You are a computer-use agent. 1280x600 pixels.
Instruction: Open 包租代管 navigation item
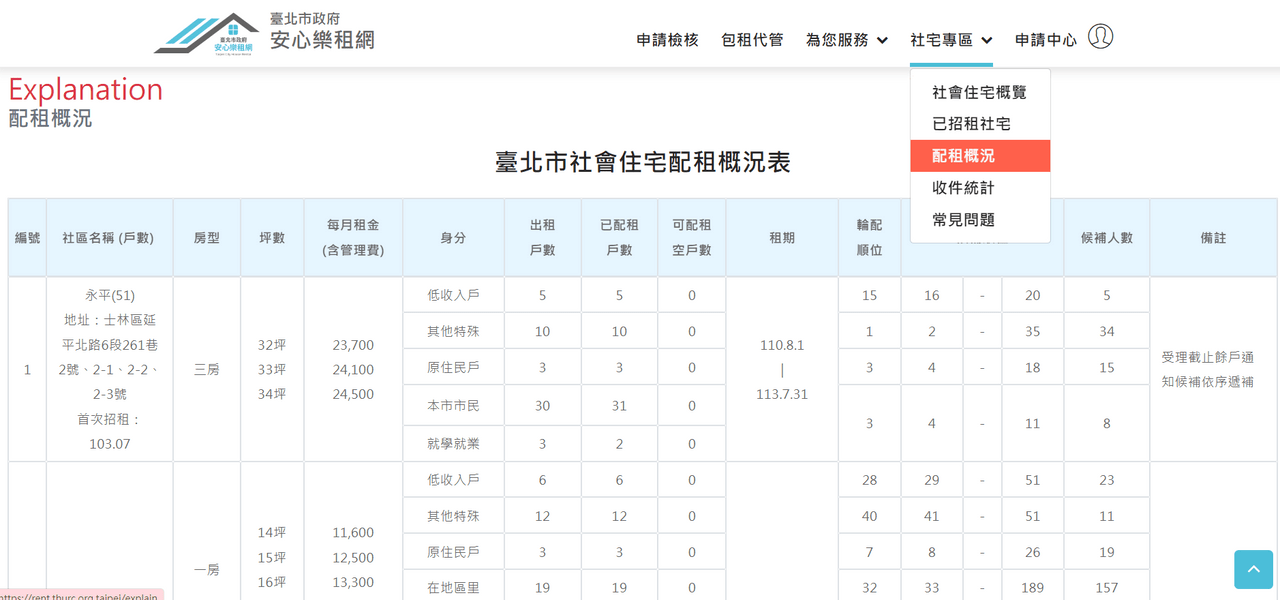(x=752, y=40)
